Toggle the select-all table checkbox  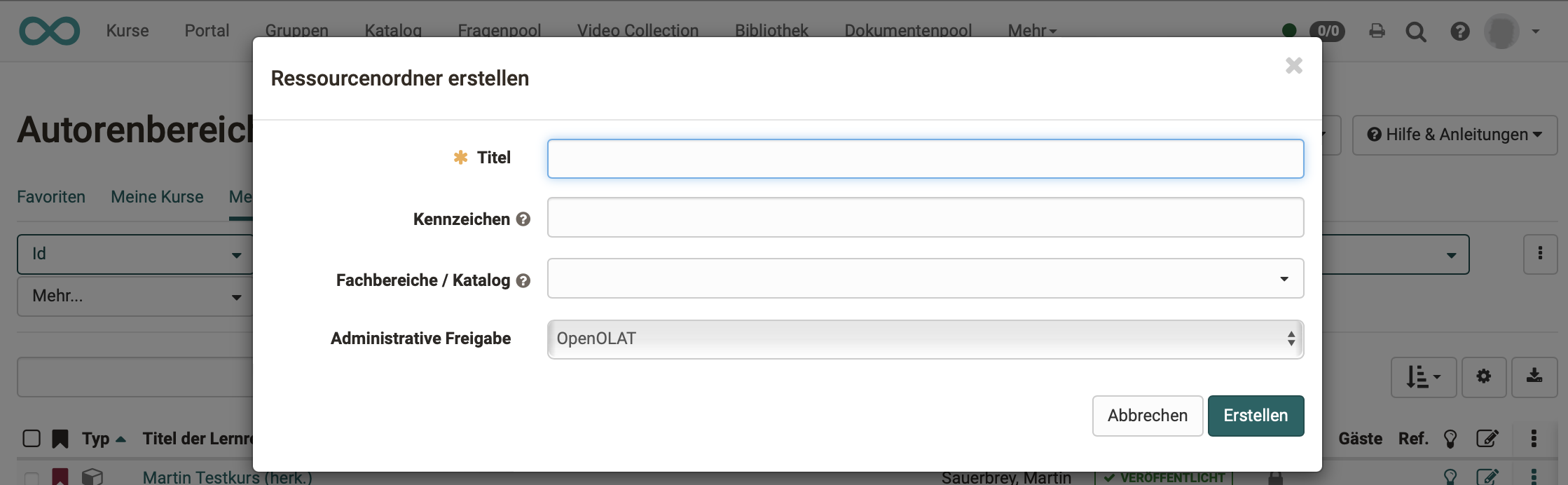(32, 439)
